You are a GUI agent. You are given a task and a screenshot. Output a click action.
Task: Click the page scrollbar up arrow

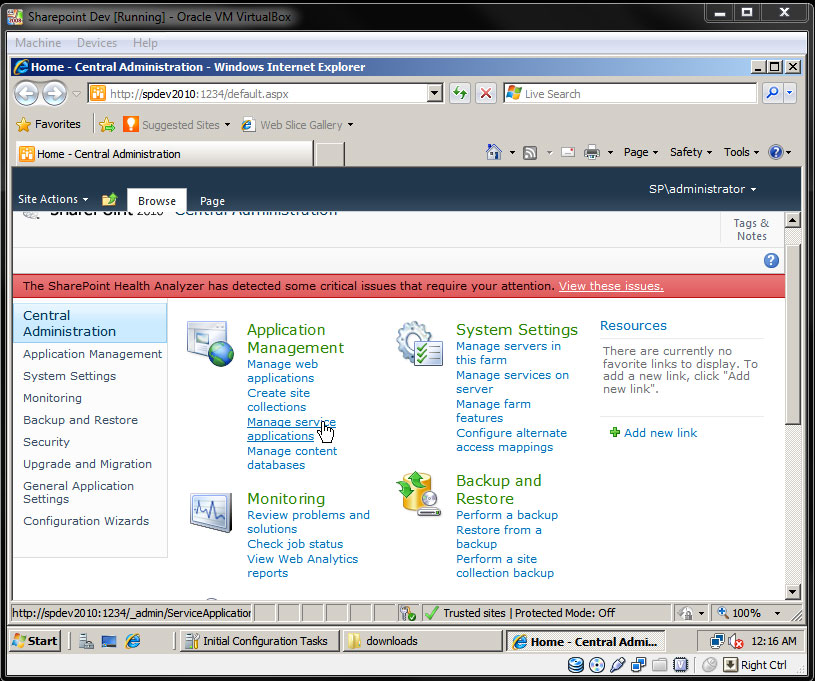pyautogui.click(x=793, y=220)
